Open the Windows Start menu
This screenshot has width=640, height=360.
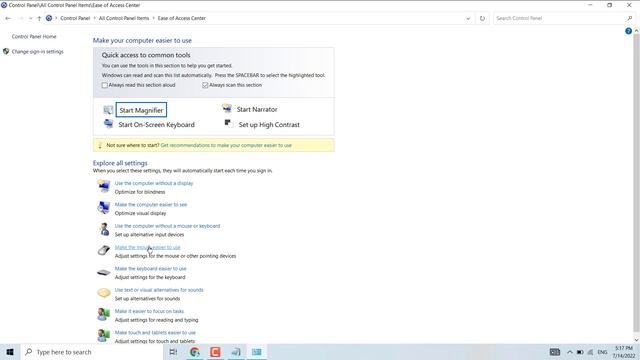point(10,352)
